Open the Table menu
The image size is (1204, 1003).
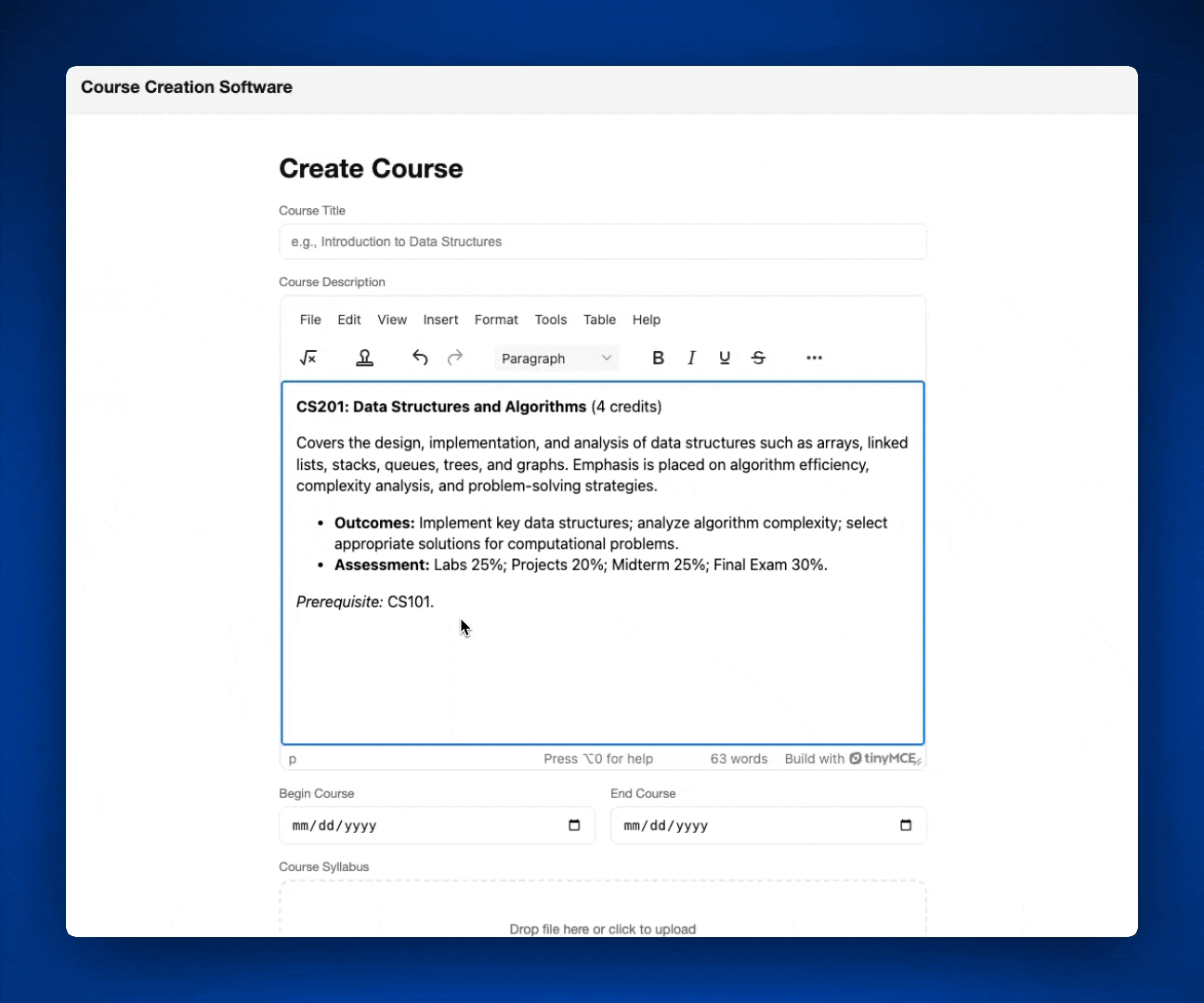tap(599, 319)
